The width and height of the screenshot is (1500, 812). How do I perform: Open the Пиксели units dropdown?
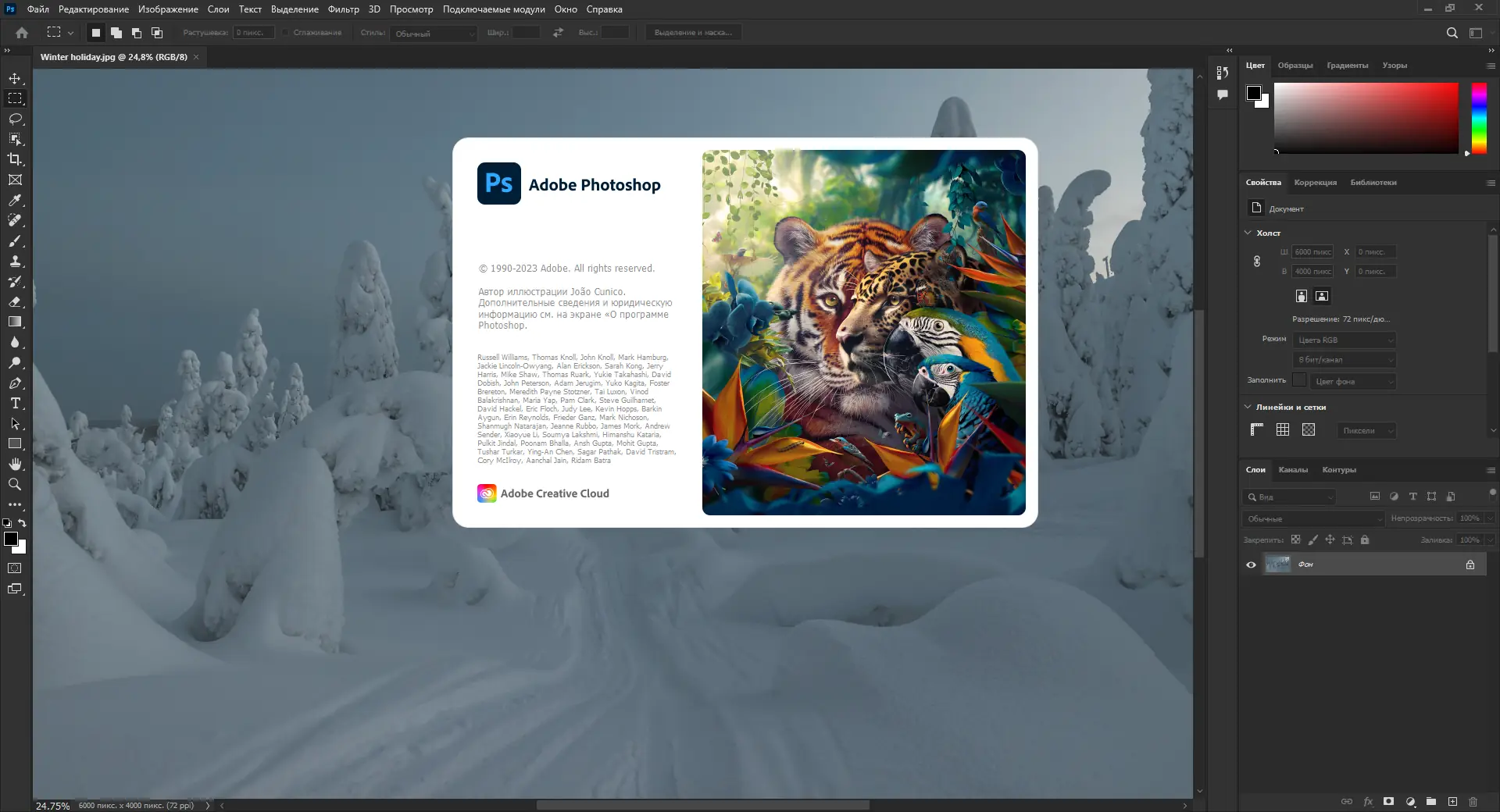[x=1366, y=430]
